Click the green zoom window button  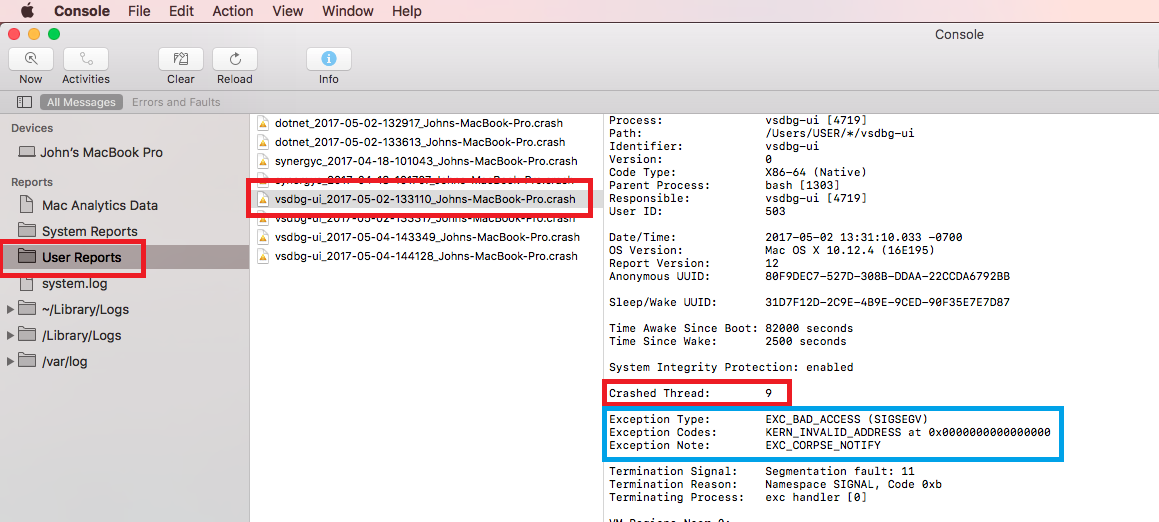click(x=53, y=34)
